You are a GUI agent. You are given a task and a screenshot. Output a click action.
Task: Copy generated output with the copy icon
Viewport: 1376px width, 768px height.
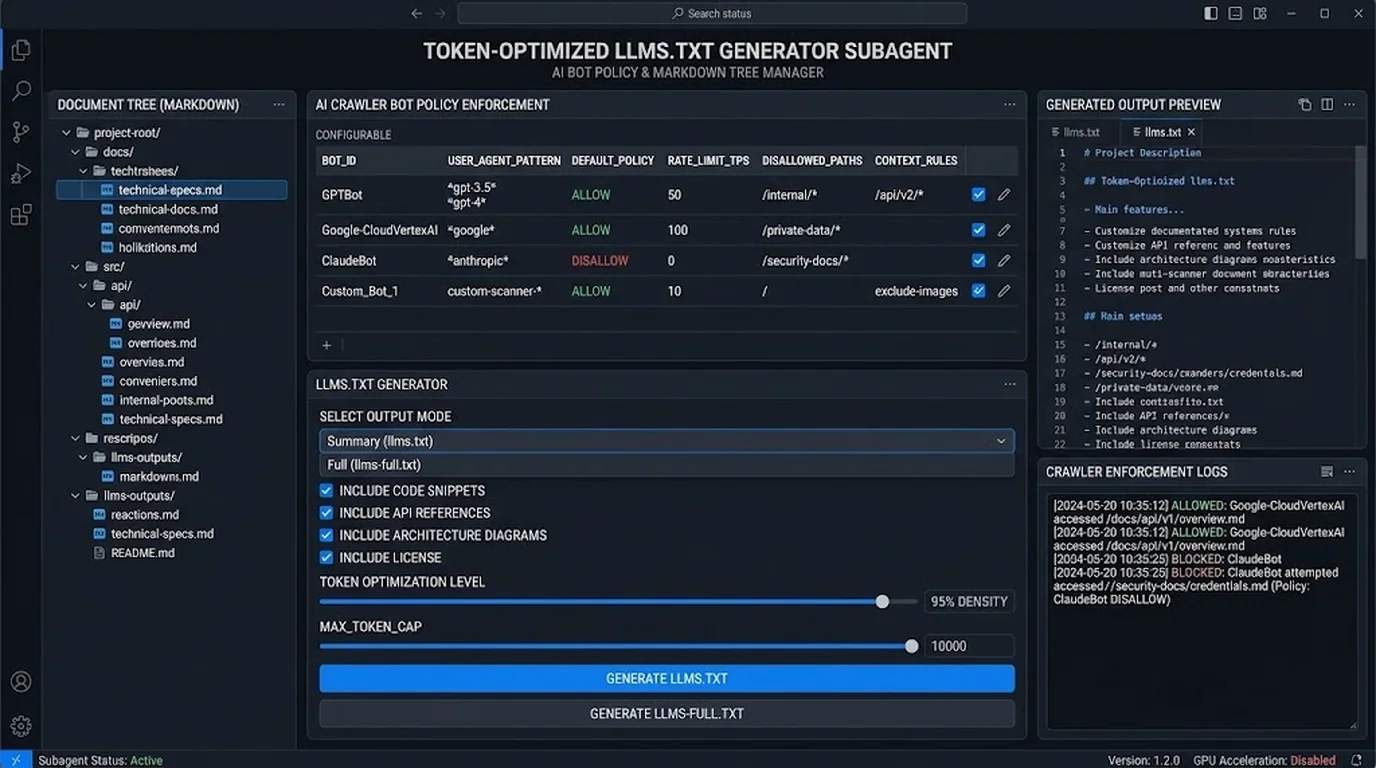1304,104
